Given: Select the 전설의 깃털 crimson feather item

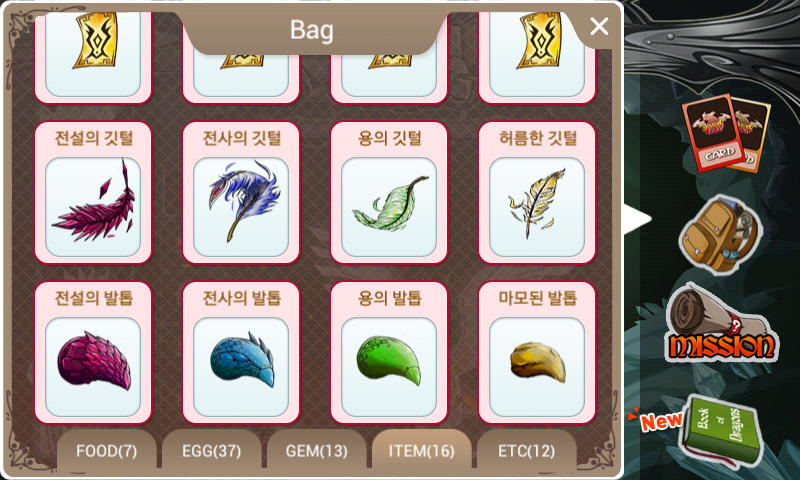Looking at the screenshot, I should pos(93,193).
